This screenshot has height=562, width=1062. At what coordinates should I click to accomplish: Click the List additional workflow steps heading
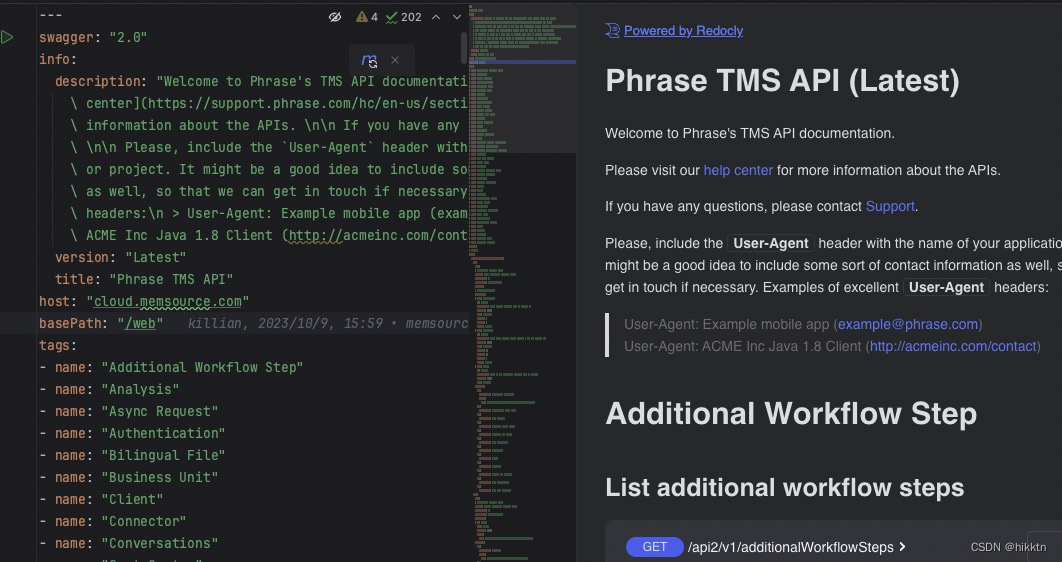(x=784, y=488)
